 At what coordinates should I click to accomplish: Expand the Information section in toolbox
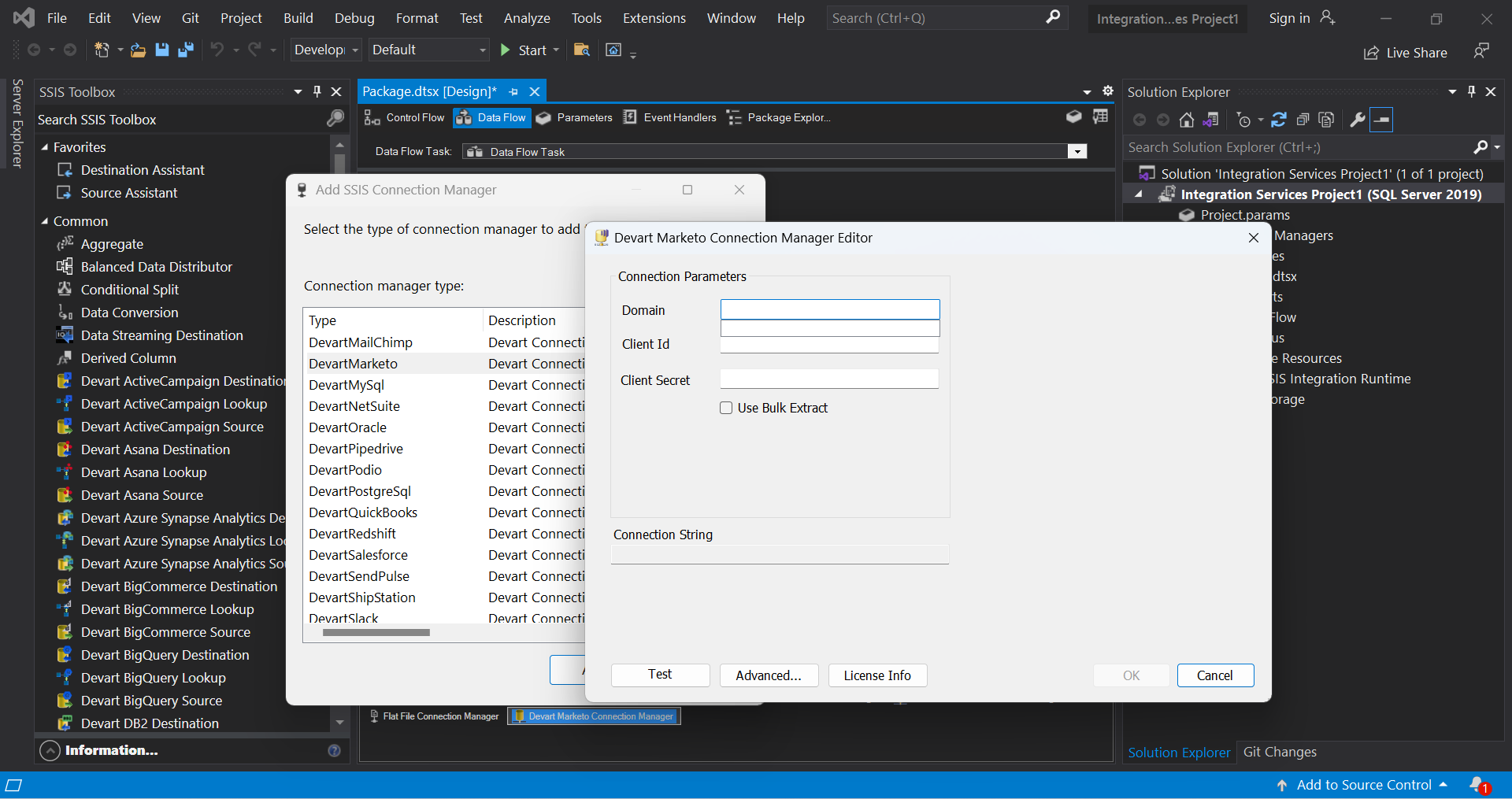50,750
